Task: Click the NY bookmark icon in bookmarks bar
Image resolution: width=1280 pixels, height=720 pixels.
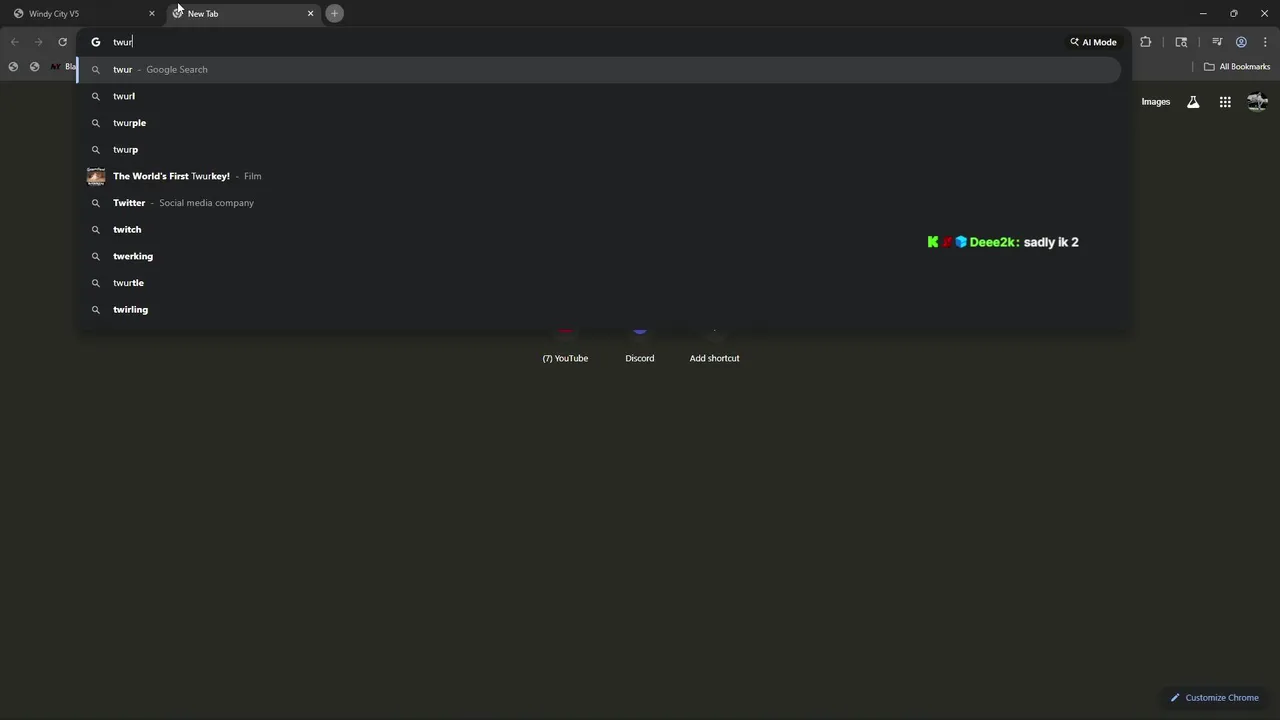Action: [56, 67]
